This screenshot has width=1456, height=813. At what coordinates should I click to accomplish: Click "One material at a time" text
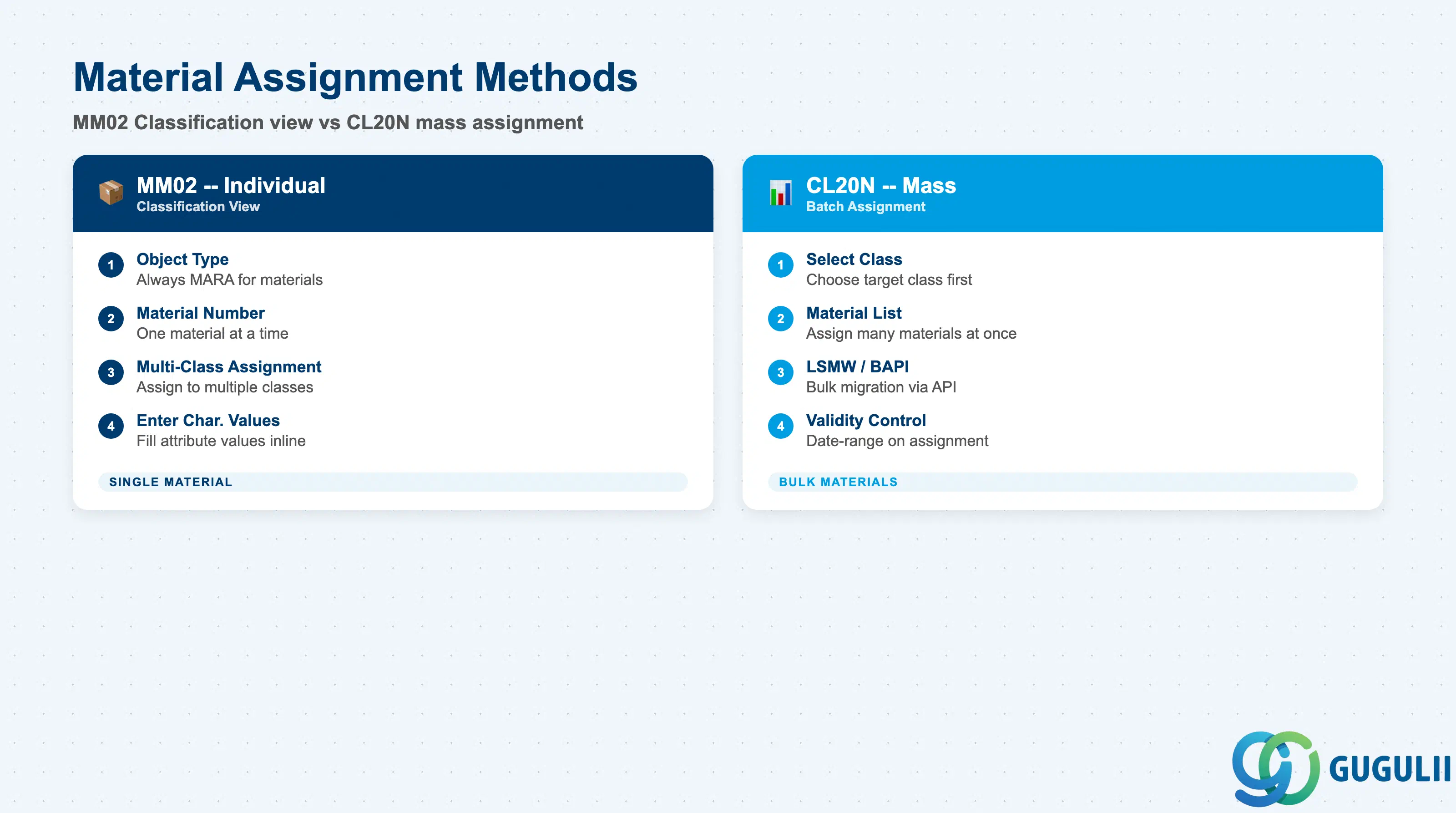[x=212, y=334]
